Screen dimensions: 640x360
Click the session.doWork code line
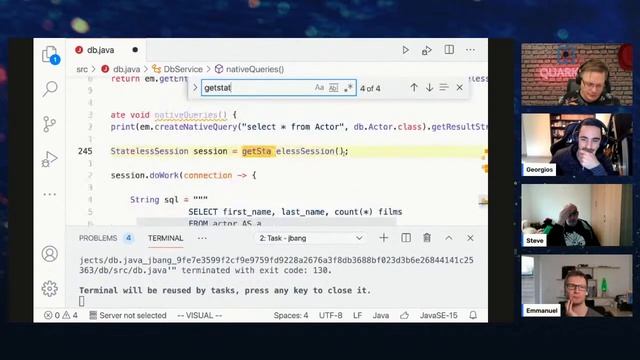[183, 176]
